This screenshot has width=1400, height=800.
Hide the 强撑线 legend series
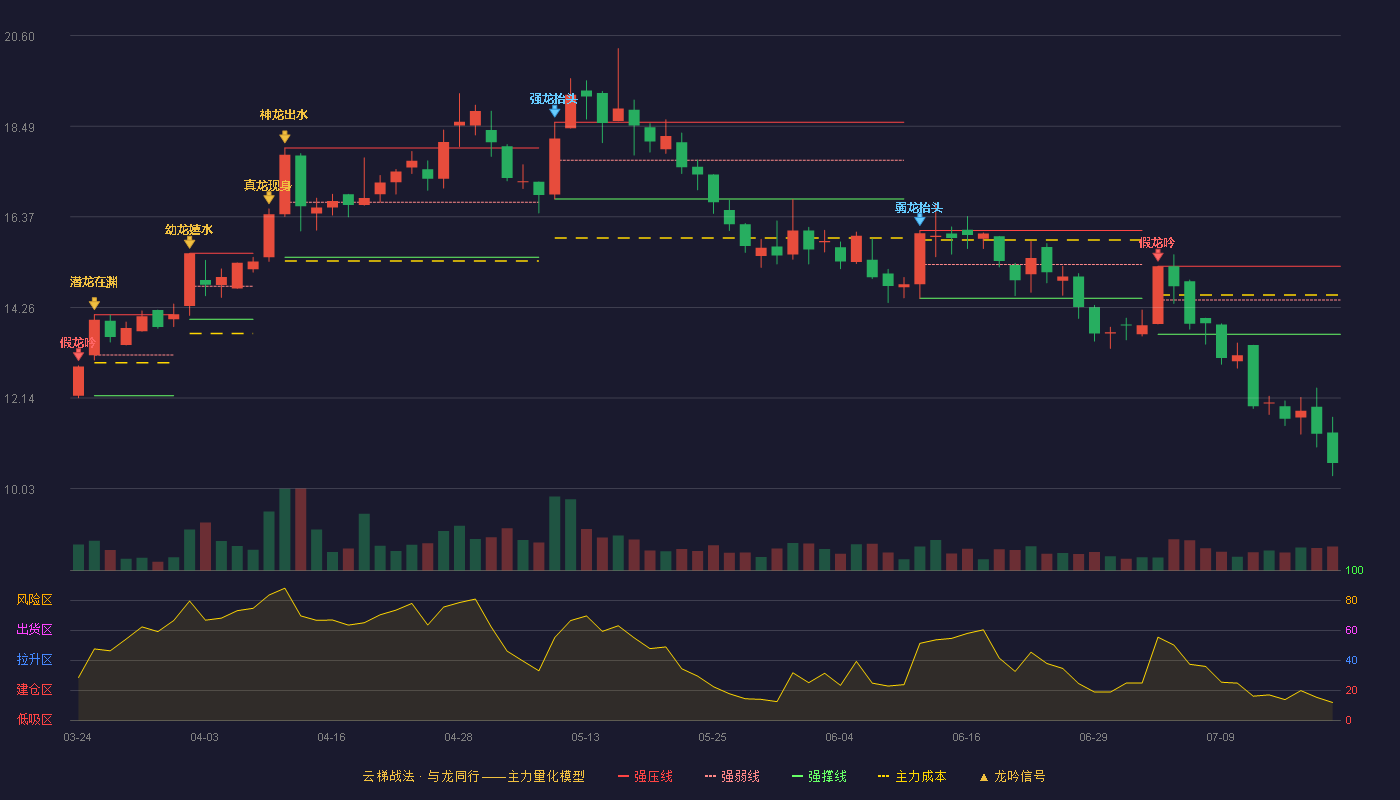point(819,776)
